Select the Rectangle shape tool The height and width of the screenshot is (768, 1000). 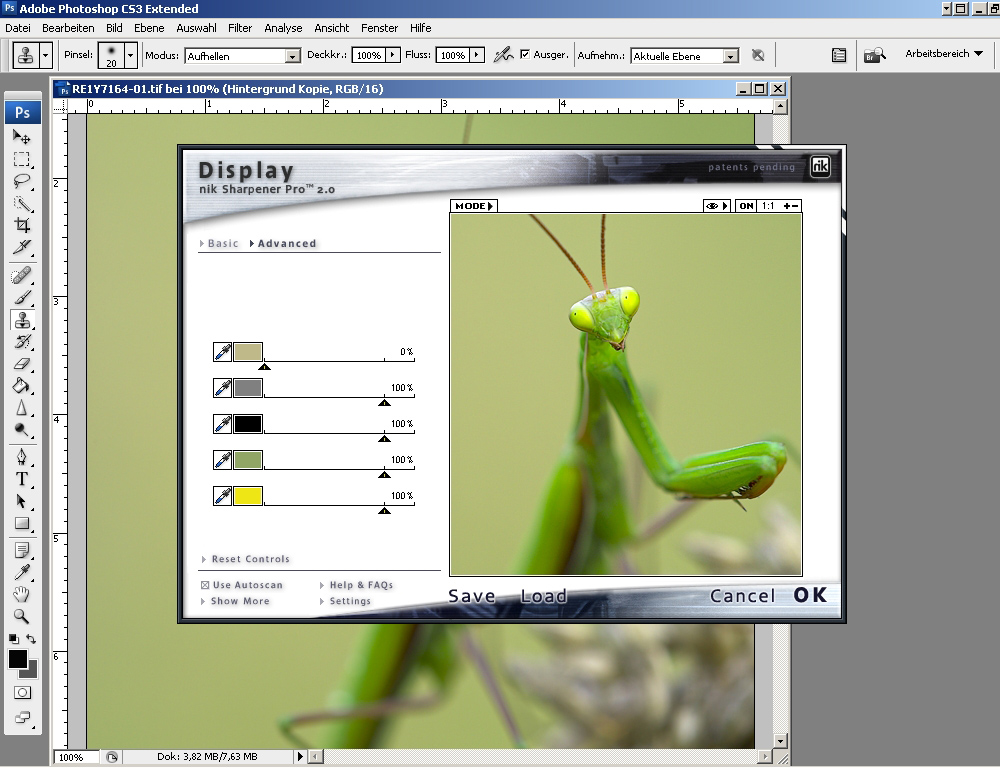(x=22, y=523)
